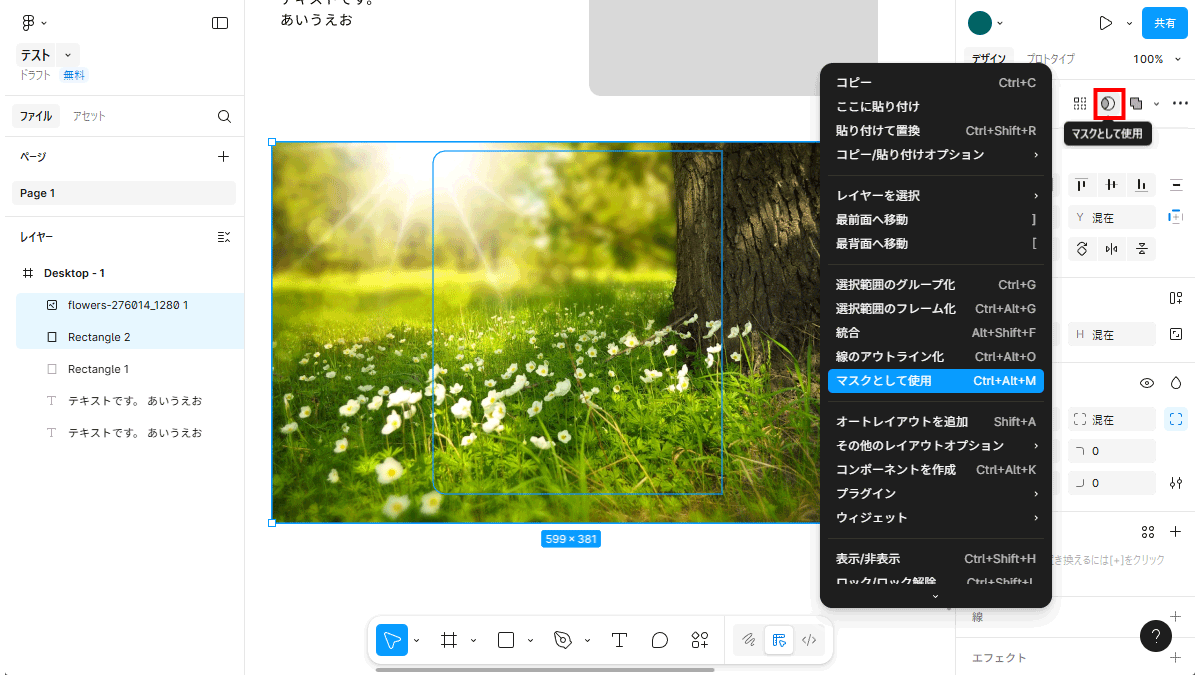Image resolution: width=1200 pixels, height=675 pixels.
Task: Click the blue 共有 share button
Action: 1165,23
